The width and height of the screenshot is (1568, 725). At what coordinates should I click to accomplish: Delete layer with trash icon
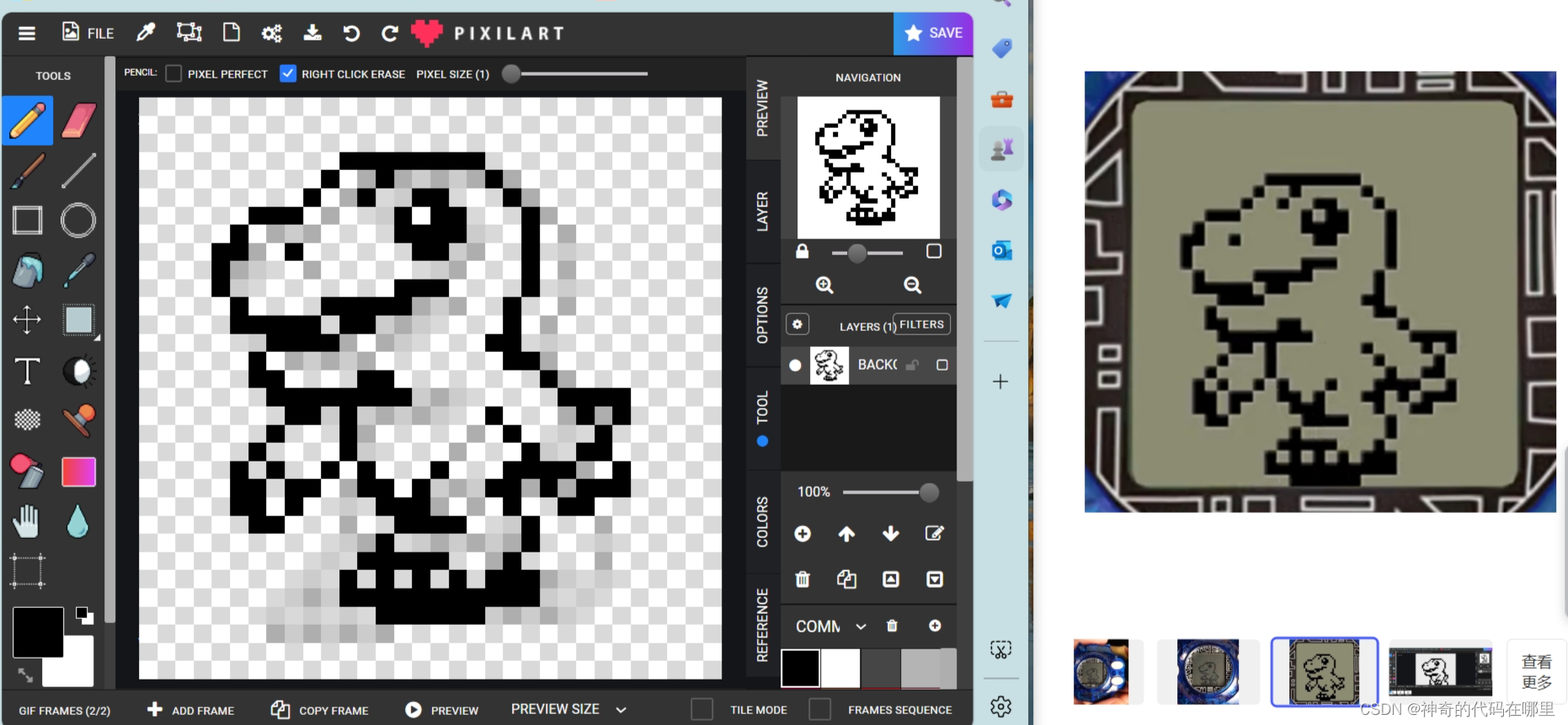[x=803, y=579]
